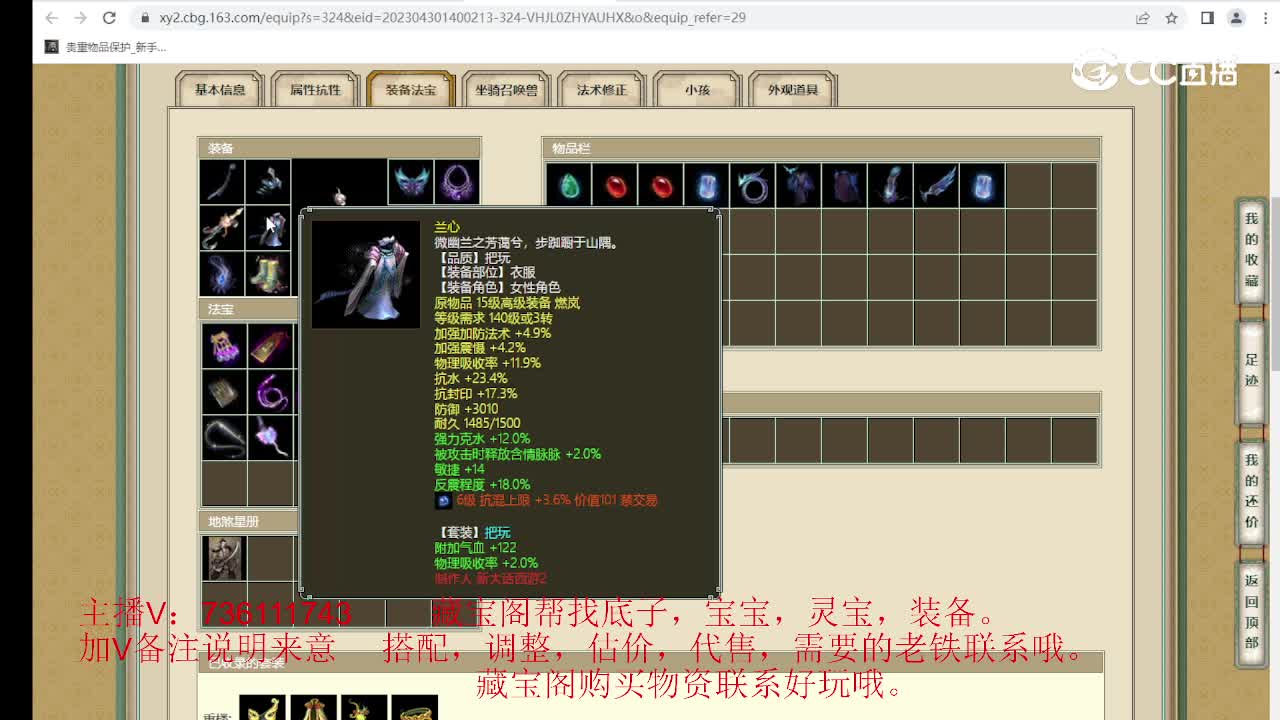Click the browser back arrow

pyautogui.click(x=52, y=17)
